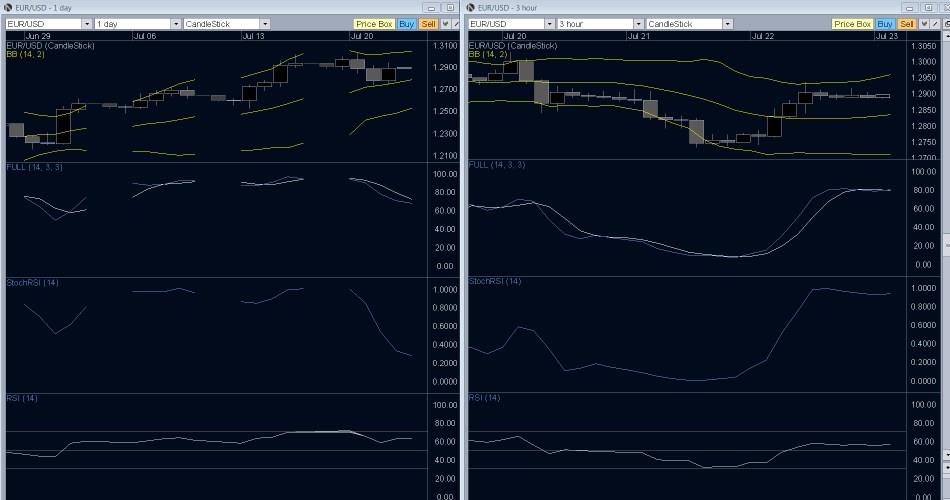Click the Jul 06 date on the 1 day time axis

tap(145, 36)
